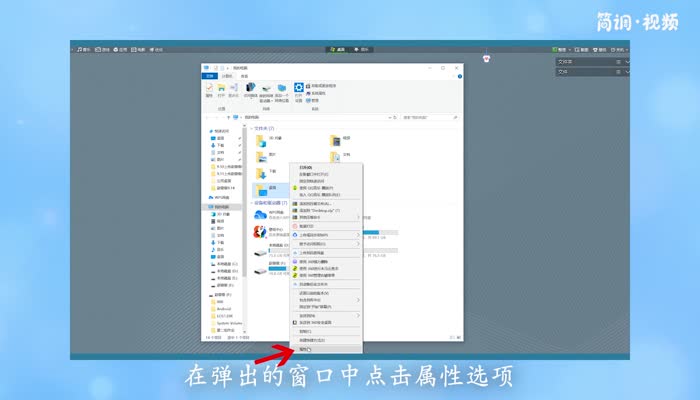
Task: Select This PC in navigation pane
Action: pos(221,207)
